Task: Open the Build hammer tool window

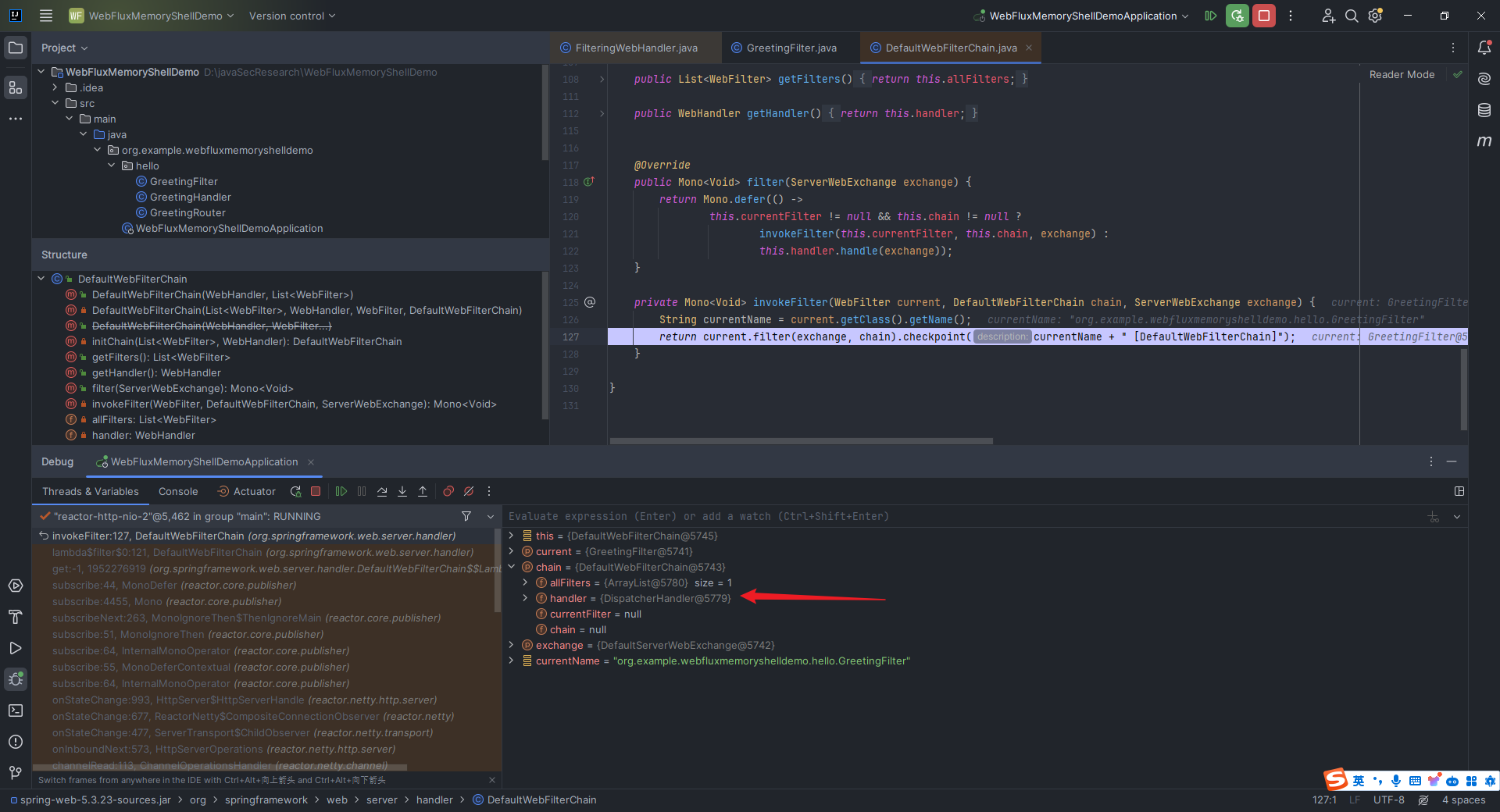Action: point(16,617)
